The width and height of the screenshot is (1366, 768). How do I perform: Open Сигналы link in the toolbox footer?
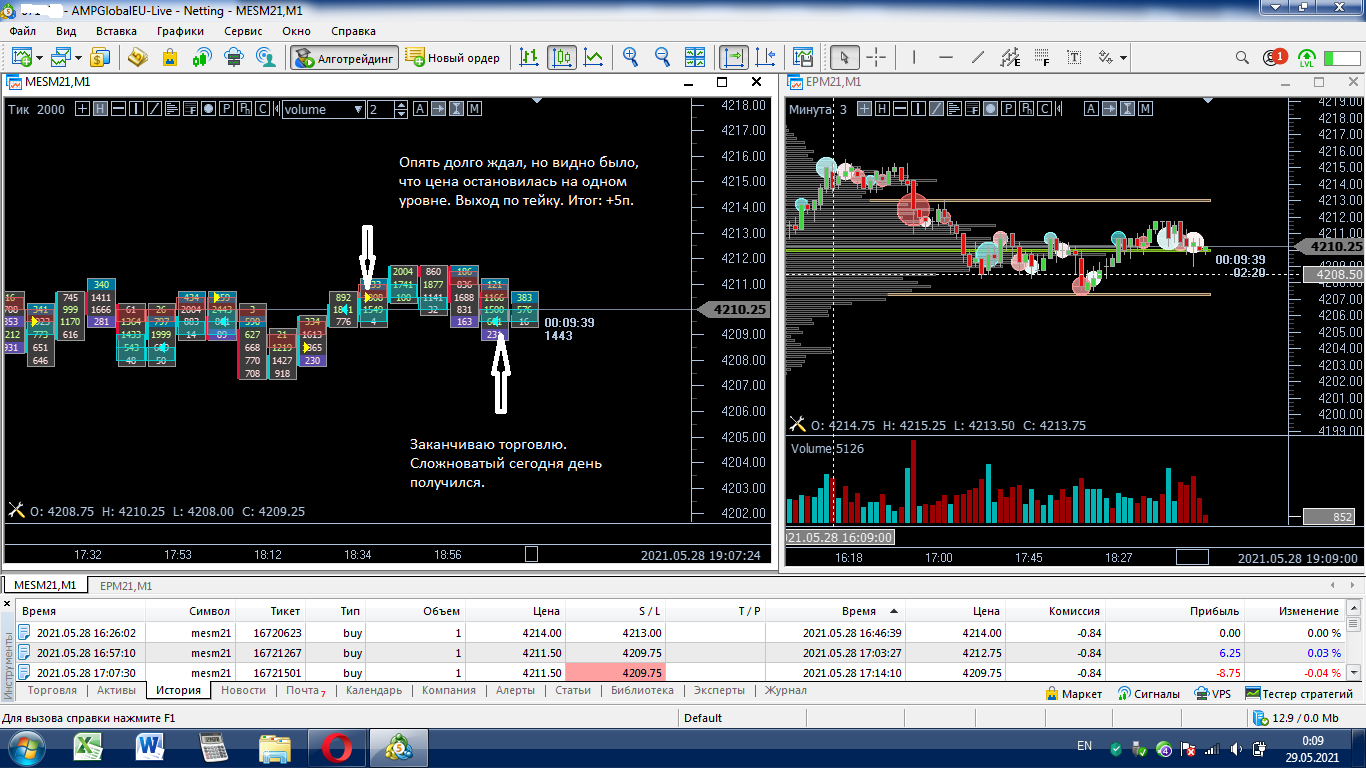1148,693
